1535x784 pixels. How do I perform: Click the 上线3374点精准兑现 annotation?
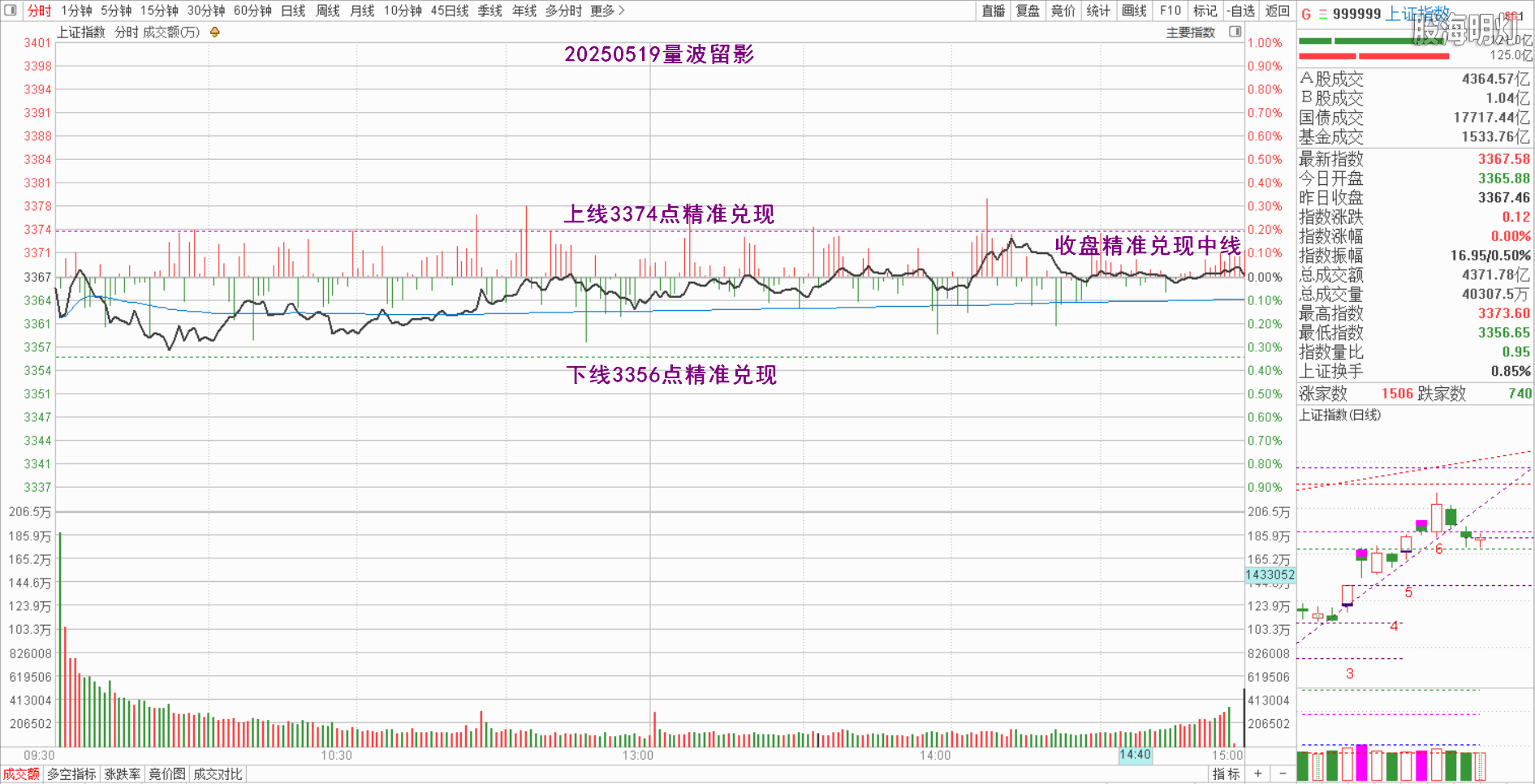pos(670,214)
